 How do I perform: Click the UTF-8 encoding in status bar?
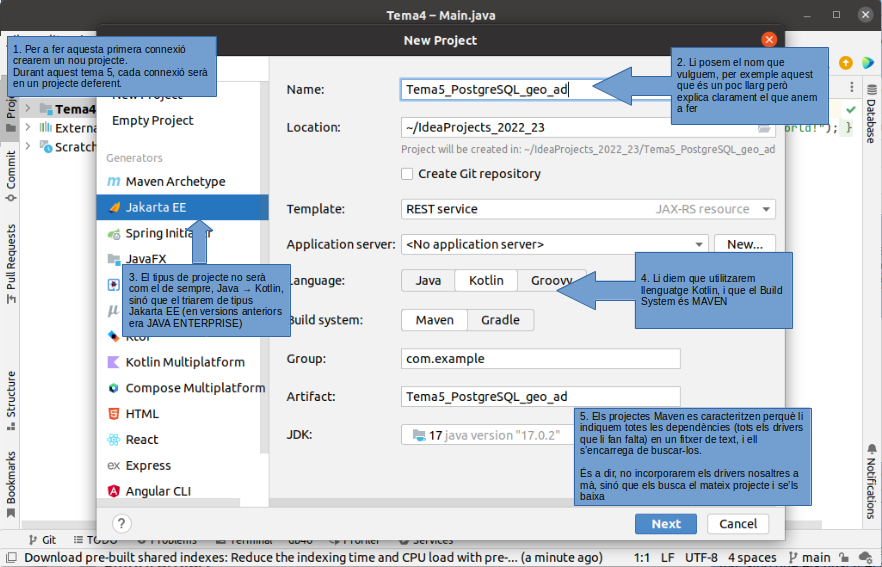coord(701,558)
